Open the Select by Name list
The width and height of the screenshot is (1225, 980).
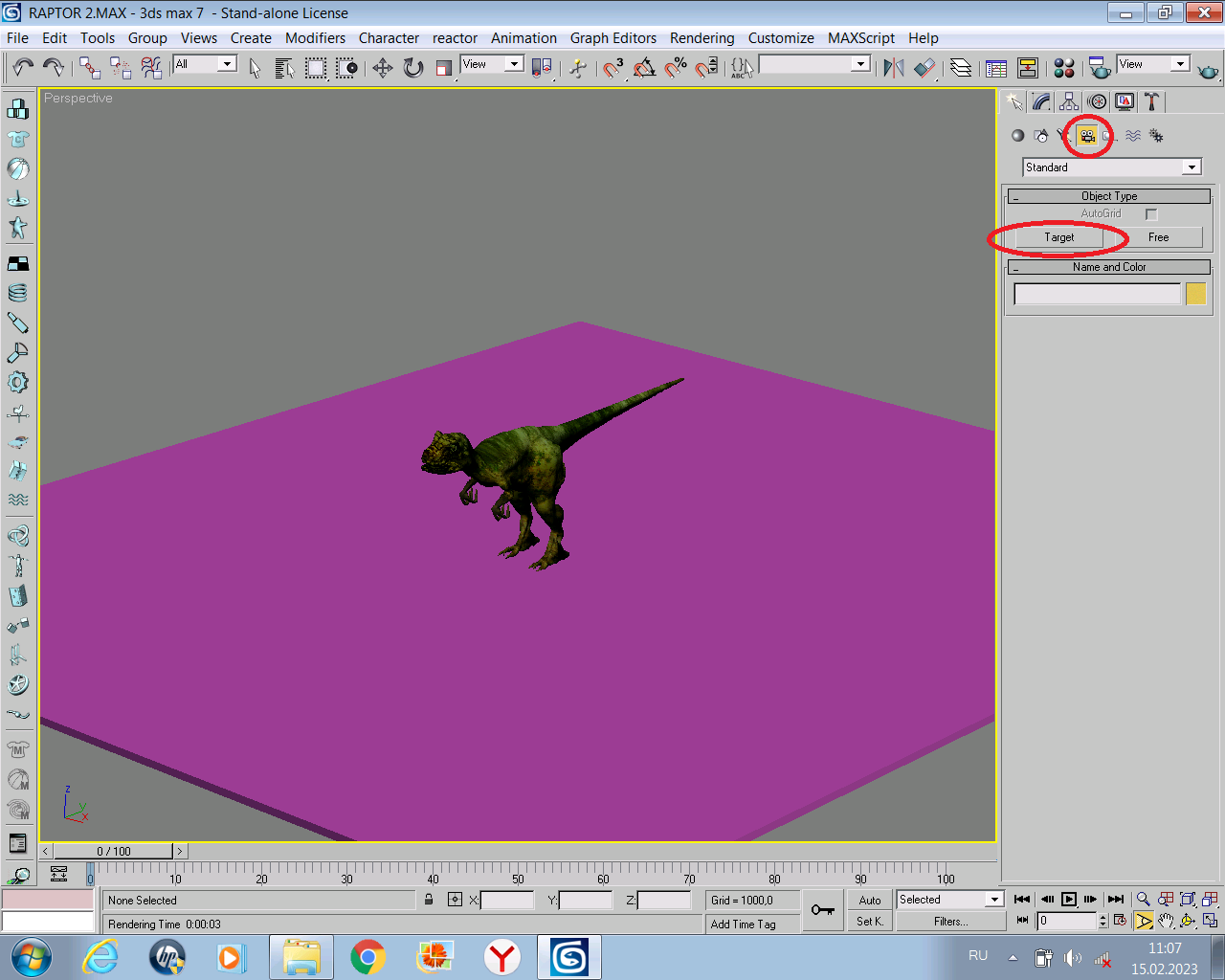pos(284,67)
